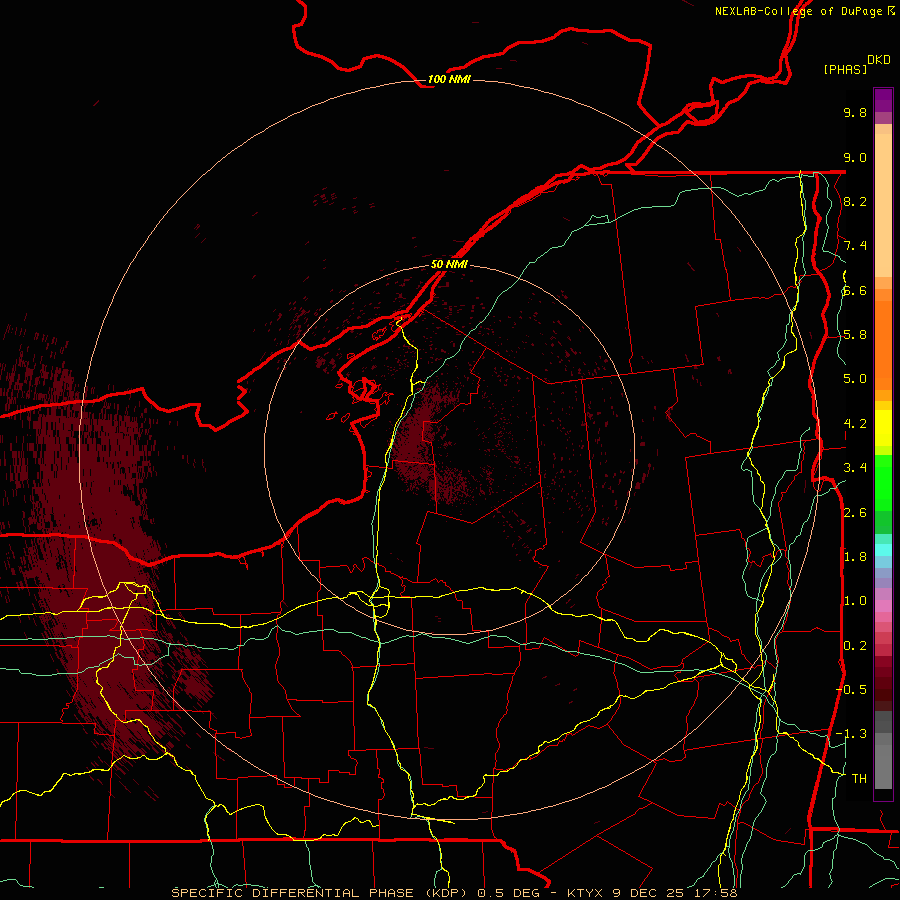The image size is (900, 900).
Task: Click the 3.4 value on the legend
Action: click(x=855, y=468)
